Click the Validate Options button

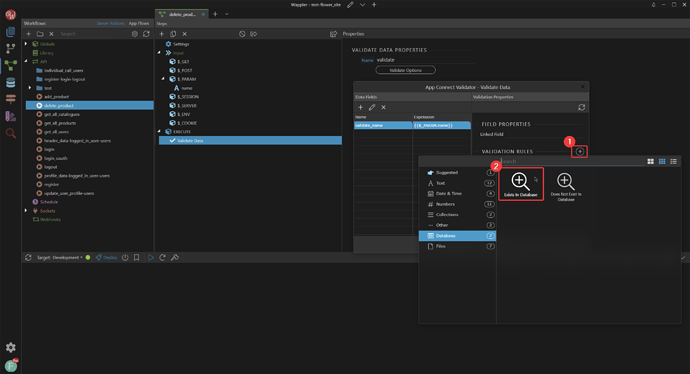click(x=405, y=70)
